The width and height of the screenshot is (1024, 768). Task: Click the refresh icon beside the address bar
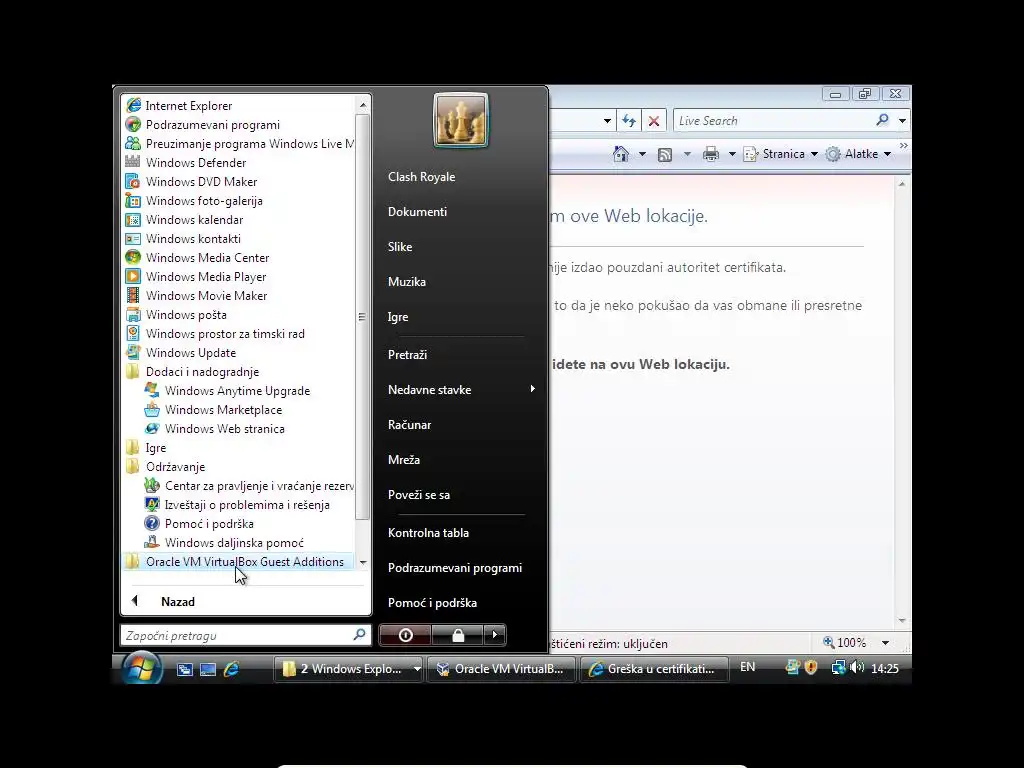[629, 121]
